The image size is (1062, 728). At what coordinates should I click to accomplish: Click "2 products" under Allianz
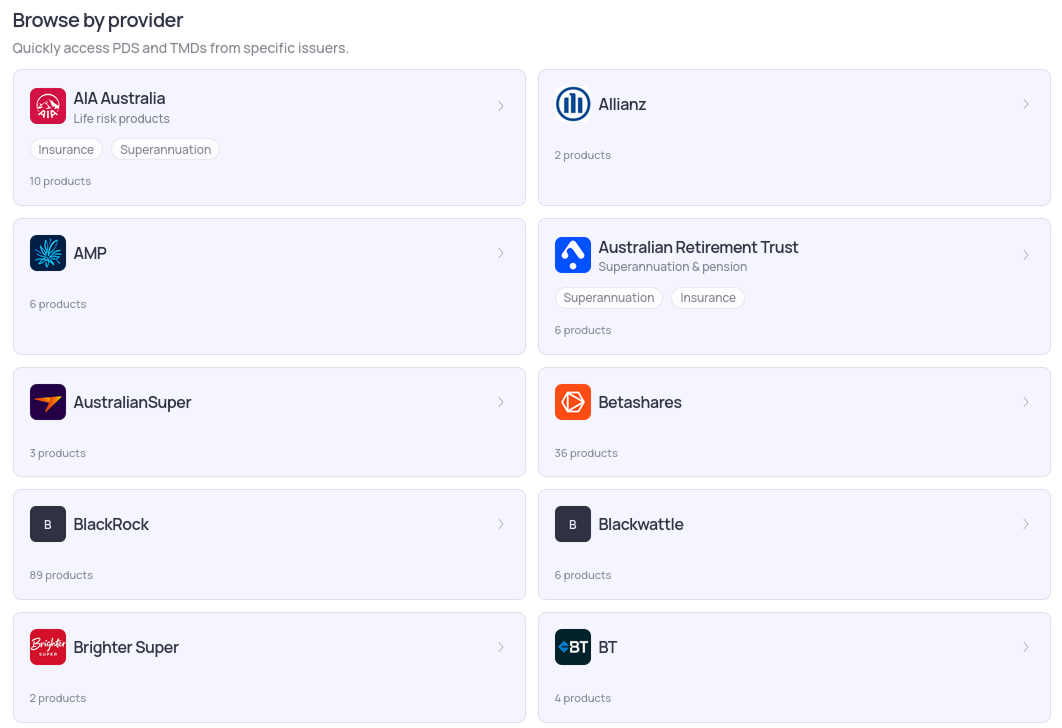(x=582, y=155)
